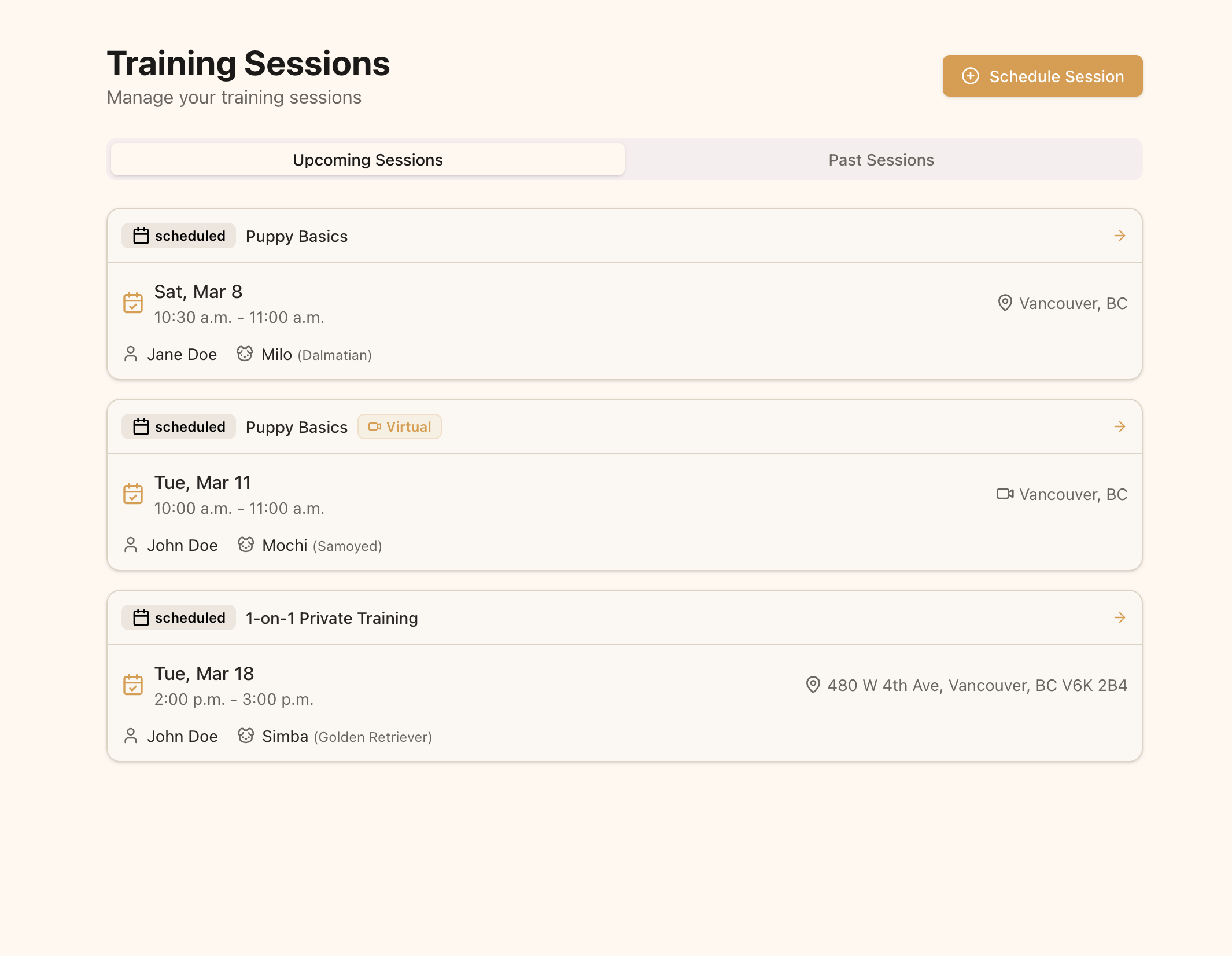1232x956 pixels.
Task: Open the virtual Puppy Basics session via its arrow
Action: (1120, 426)
